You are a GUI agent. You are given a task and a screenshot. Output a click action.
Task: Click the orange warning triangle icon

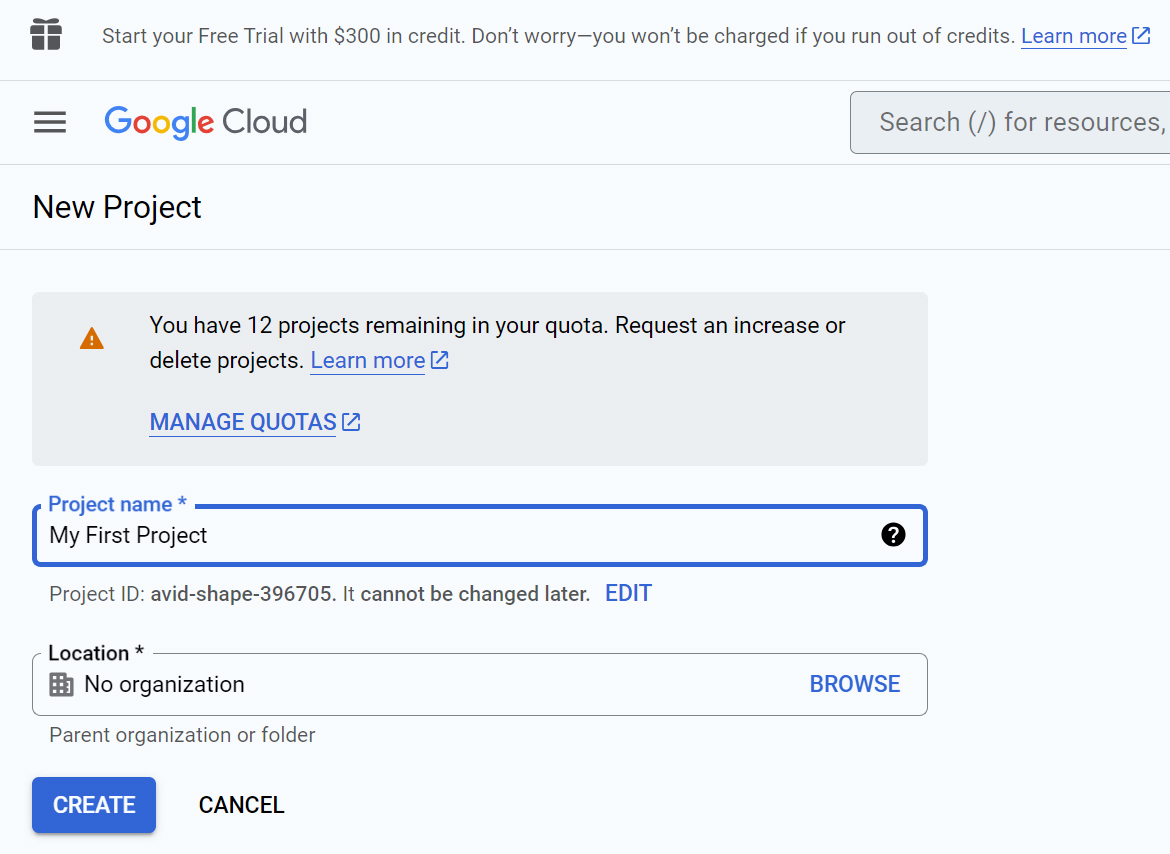[92, 339]
